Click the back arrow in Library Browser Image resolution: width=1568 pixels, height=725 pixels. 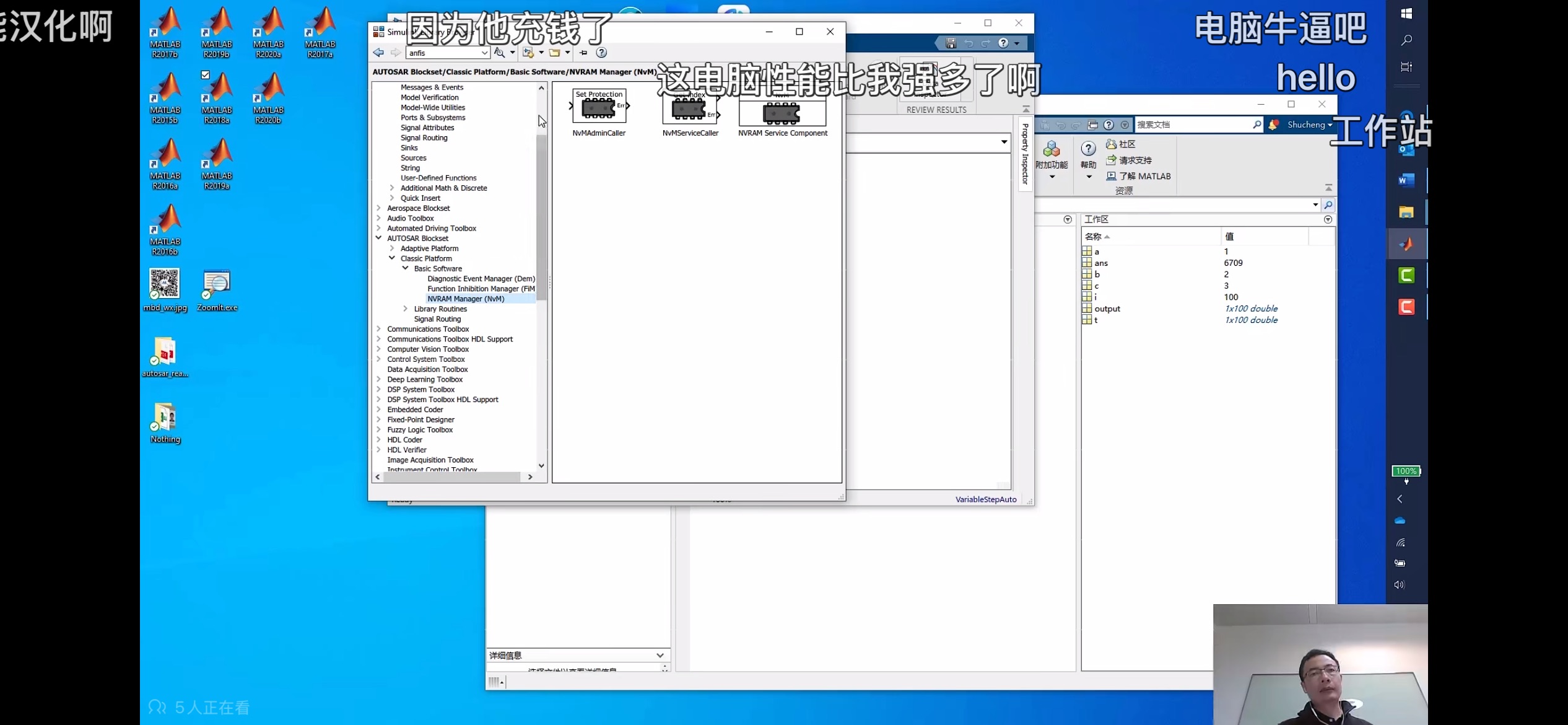click(378, 53)
